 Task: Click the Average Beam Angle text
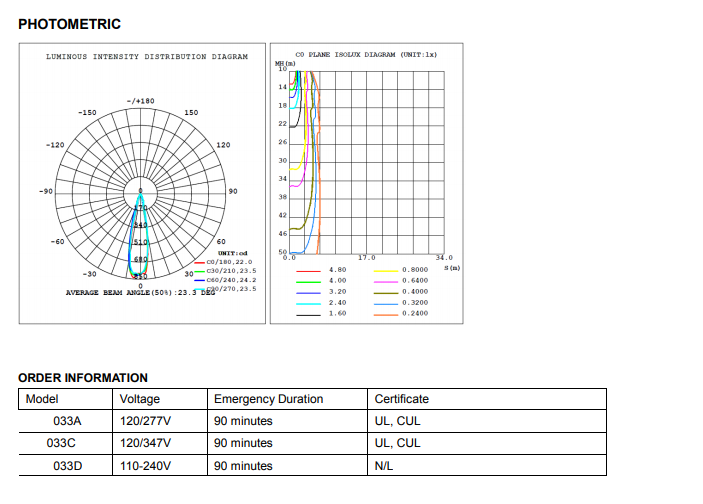140,293
